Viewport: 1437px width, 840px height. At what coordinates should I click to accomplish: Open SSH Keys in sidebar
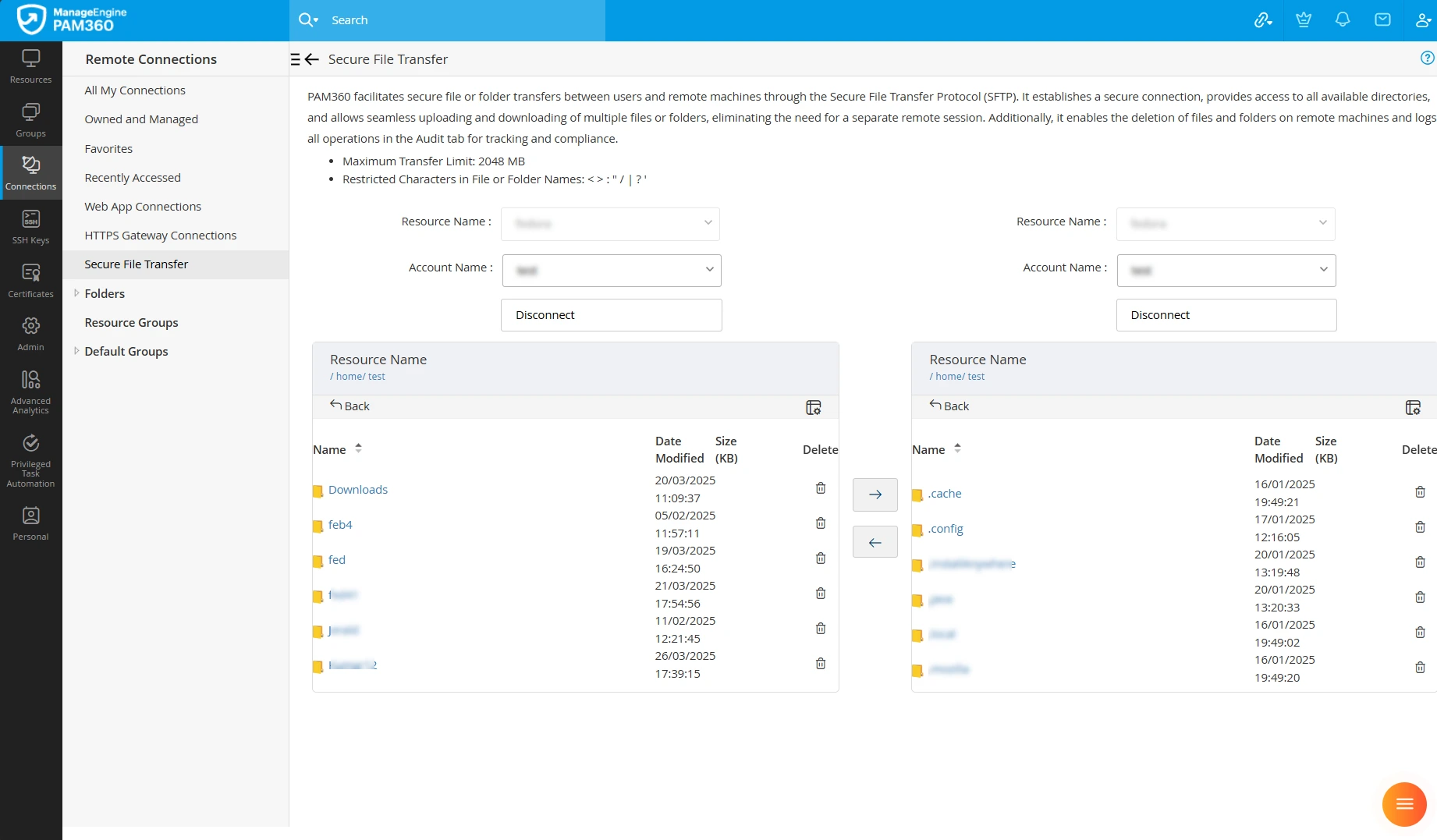pyautogui.click(x=30, y=227)
